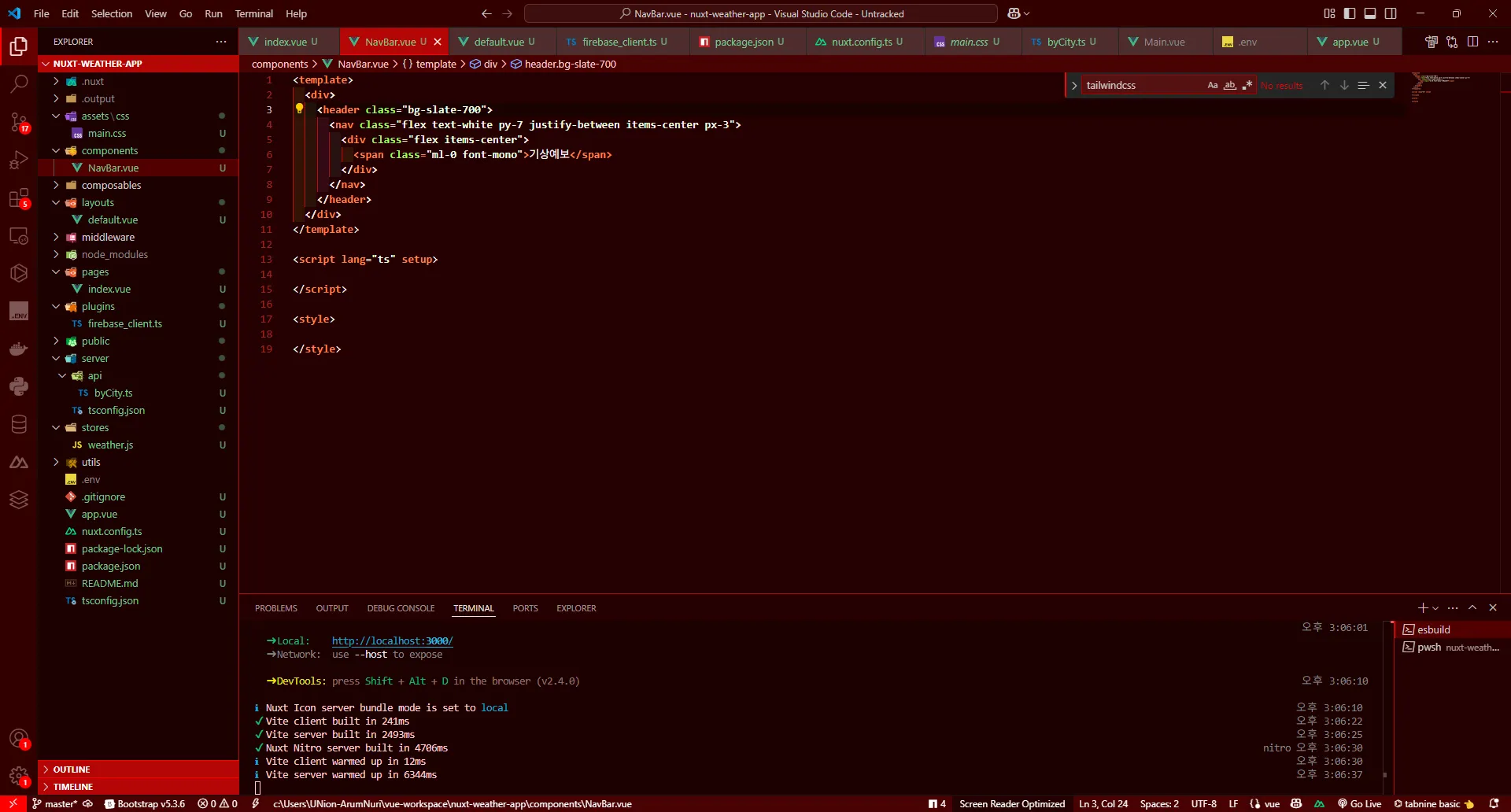The height and width of the screenshot is (812, 1511).
Task: Maximize the terminal panel size
Action: click(x=1472, y=607)
